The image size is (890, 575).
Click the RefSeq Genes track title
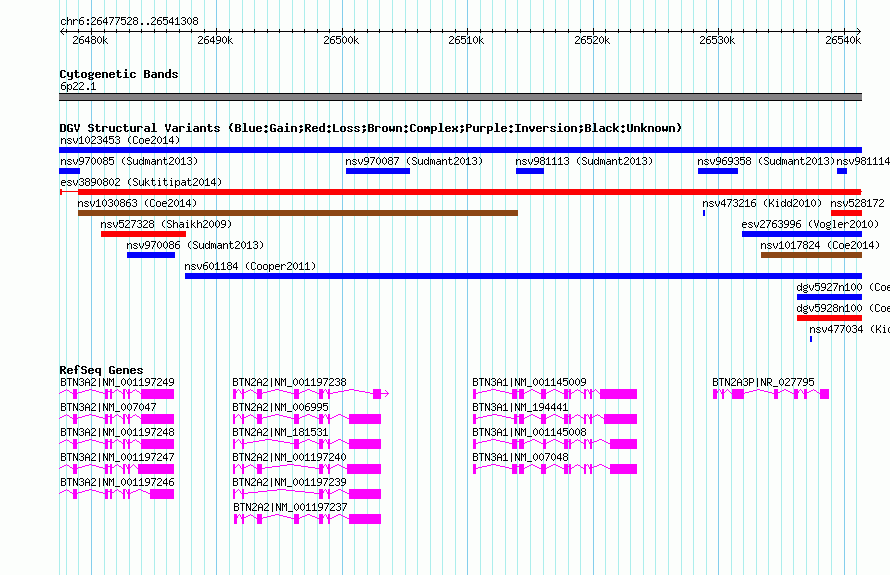102,370
